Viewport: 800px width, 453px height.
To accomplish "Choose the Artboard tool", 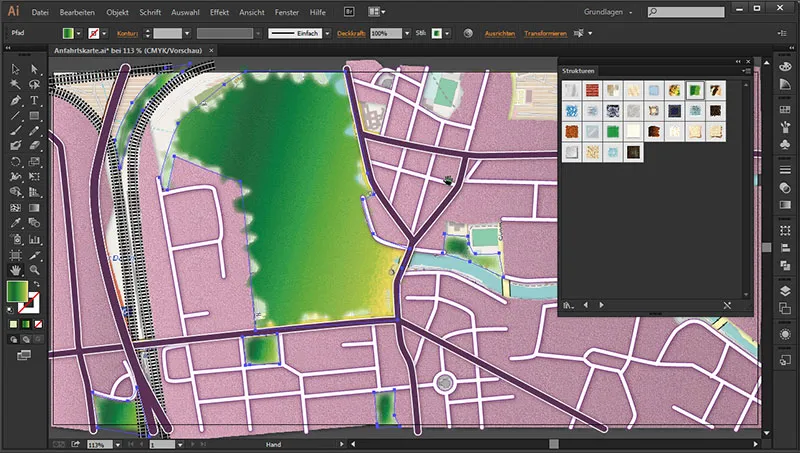I will (x=15, y=254).
